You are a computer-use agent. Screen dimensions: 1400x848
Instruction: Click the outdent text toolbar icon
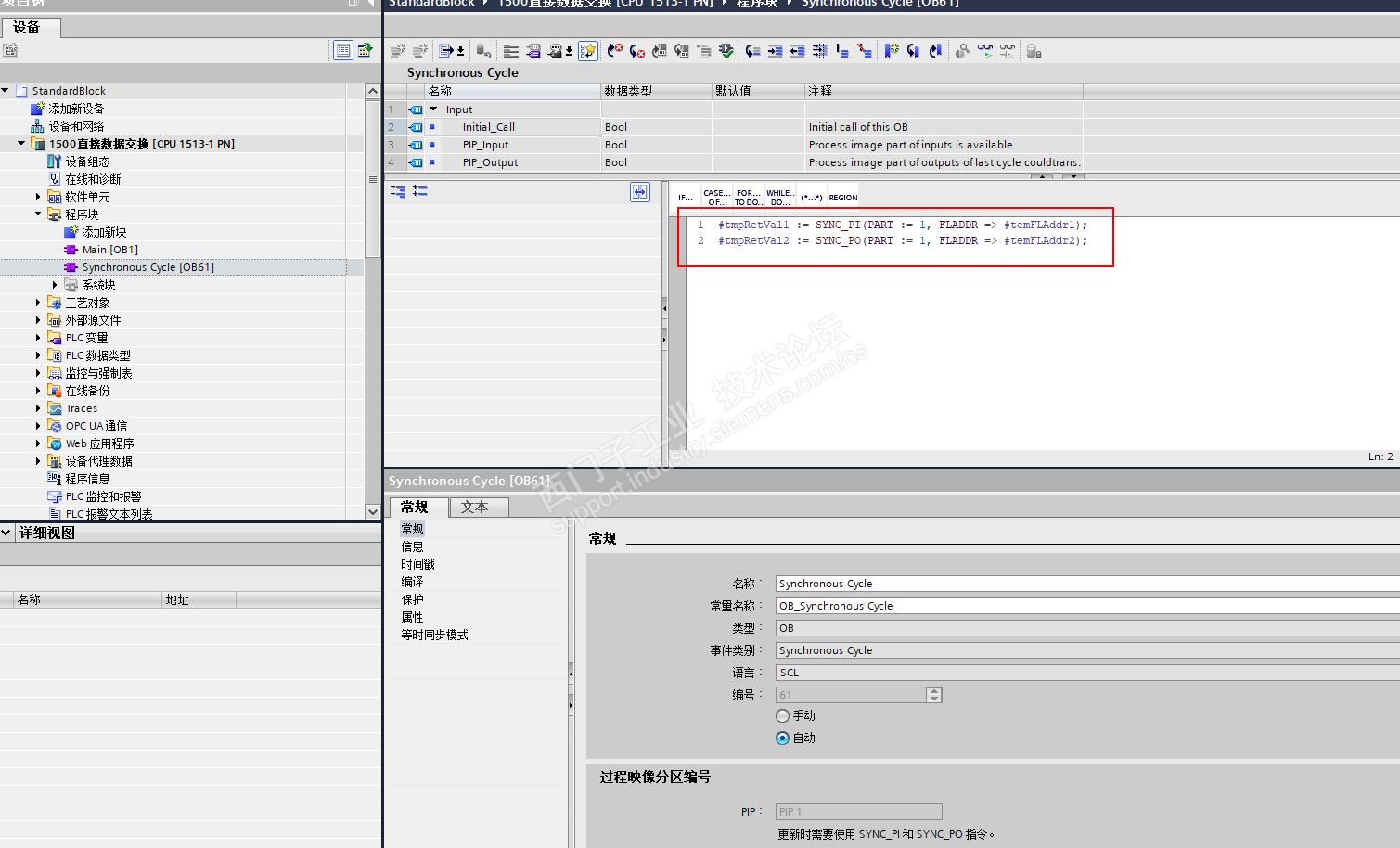click(797, 51)
